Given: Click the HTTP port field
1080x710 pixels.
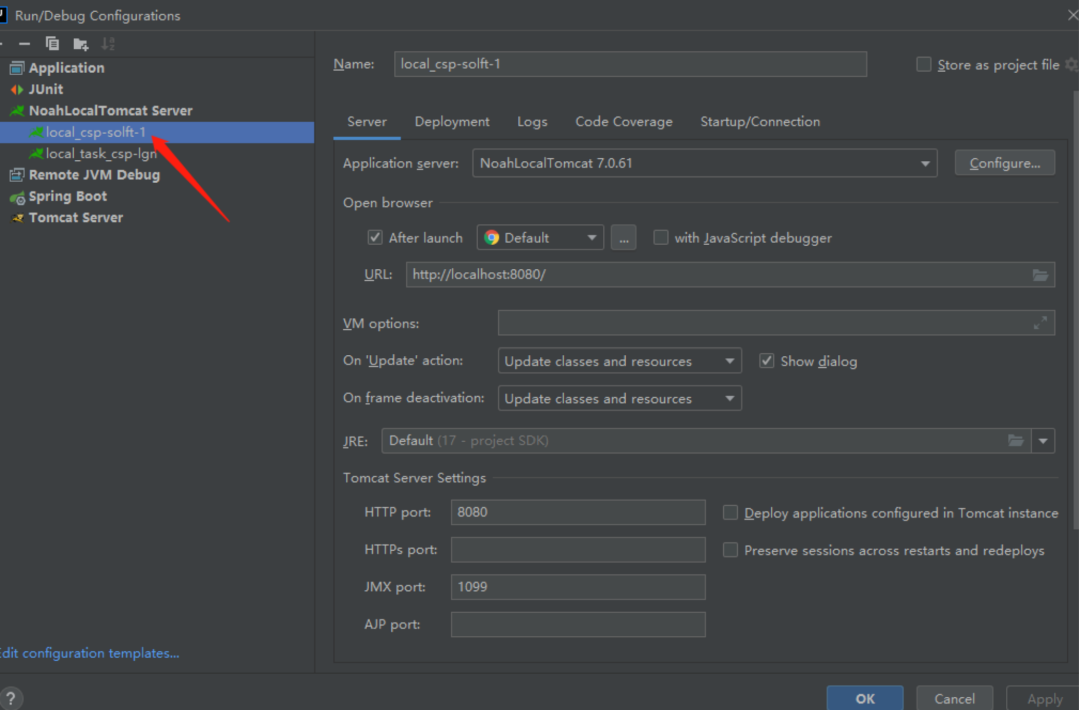Looking at the screenshot, I should pos(578,512).
